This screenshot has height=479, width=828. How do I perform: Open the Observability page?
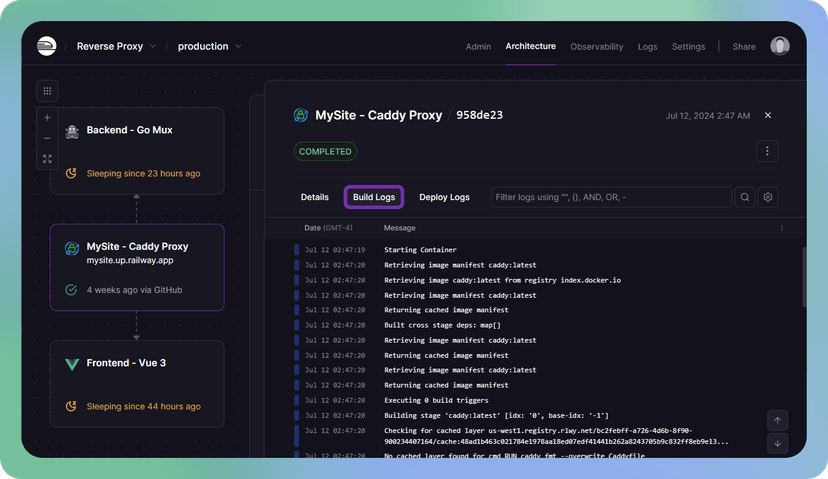(x=596, y=46)
